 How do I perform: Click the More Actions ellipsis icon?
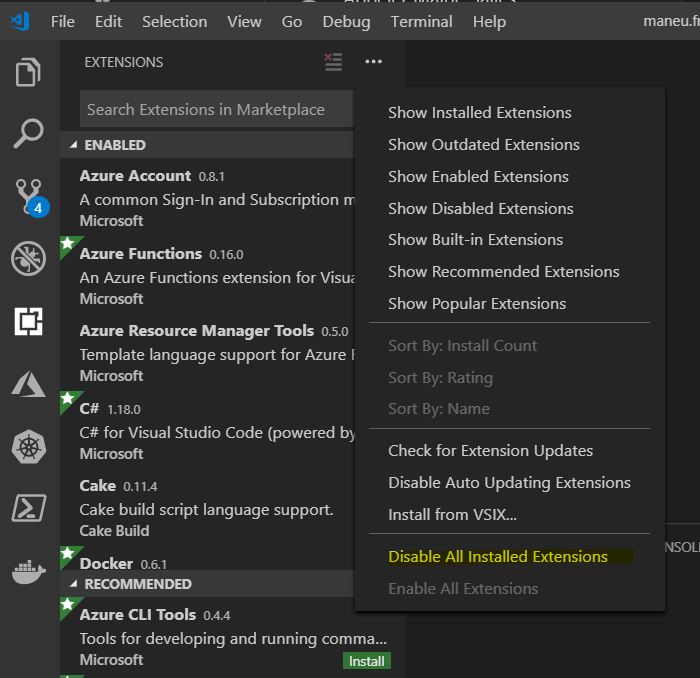click(373, 62)
